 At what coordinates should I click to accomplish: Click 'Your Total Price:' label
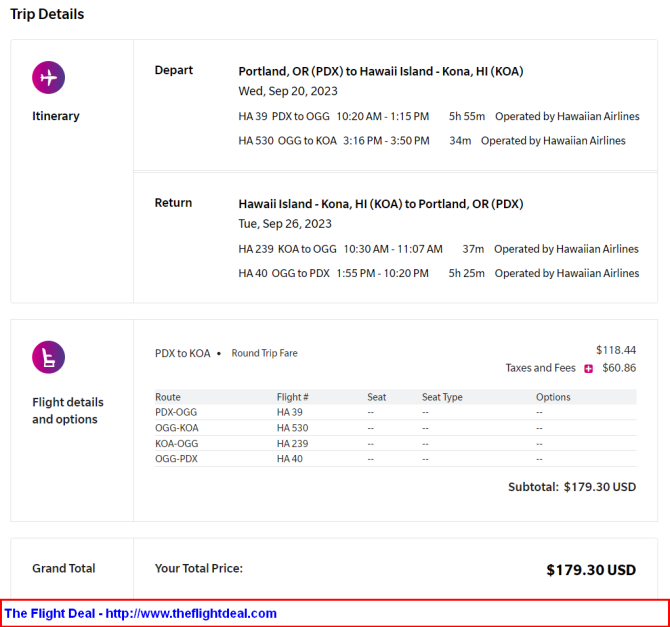point(199,568)
